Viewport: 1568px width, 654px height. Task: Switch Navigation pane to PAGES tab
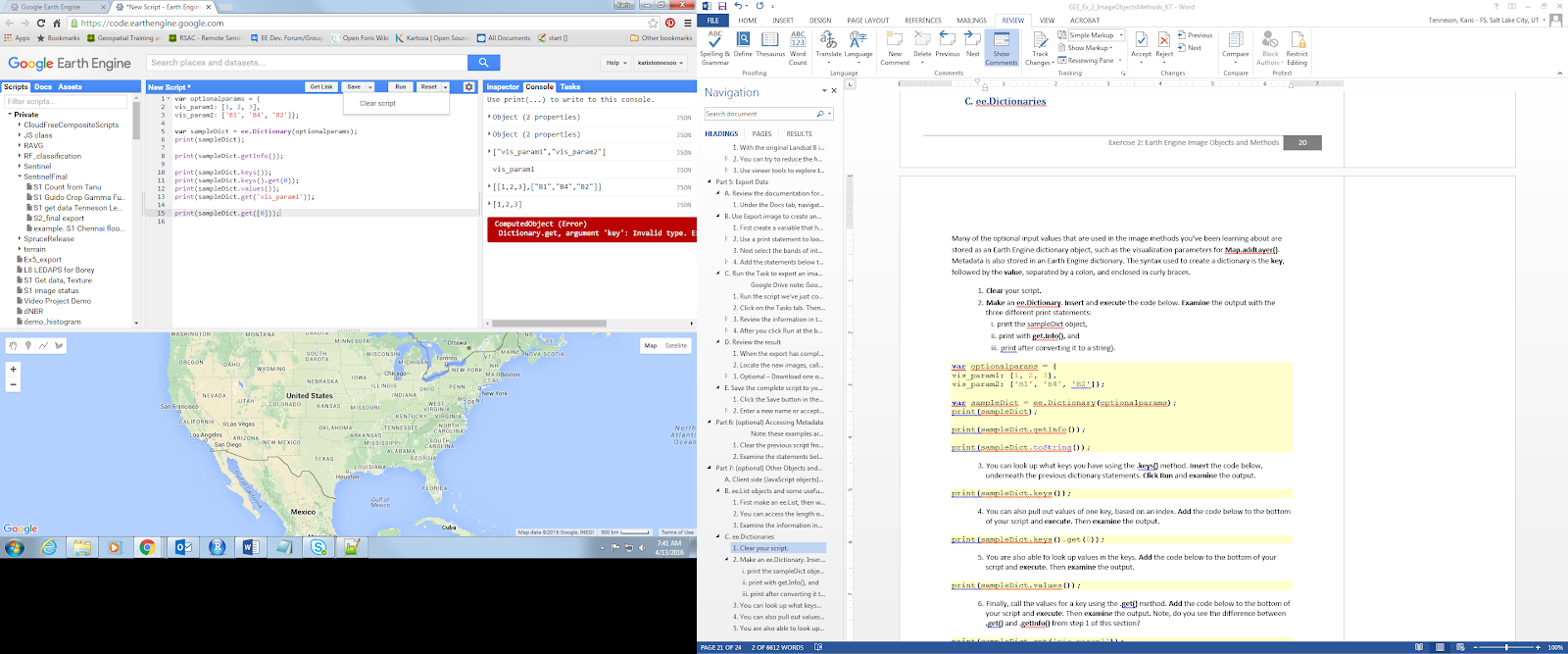tap(761, 134)
